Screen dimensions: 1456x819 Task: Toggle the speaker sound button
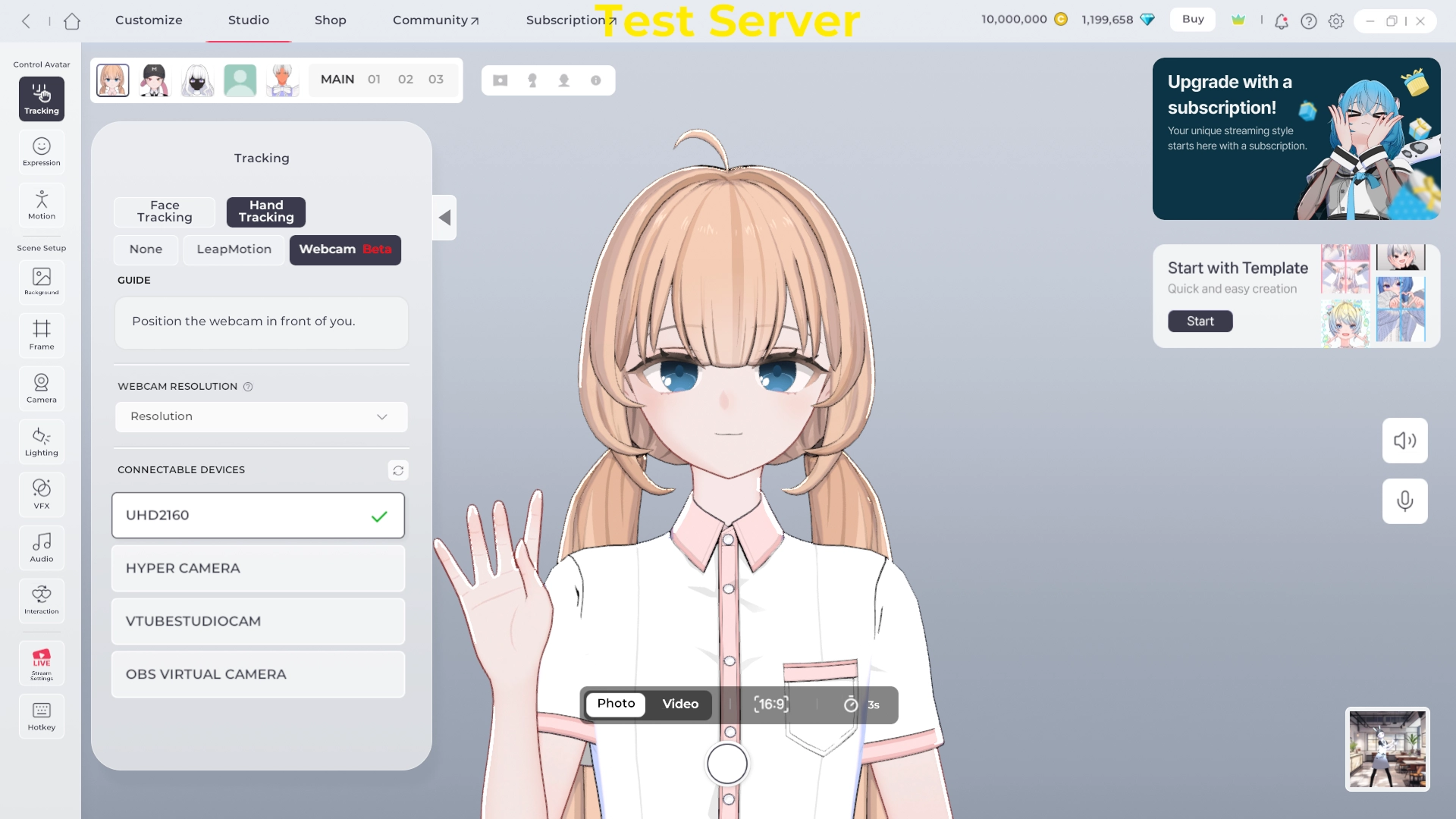pos(1404,441)
